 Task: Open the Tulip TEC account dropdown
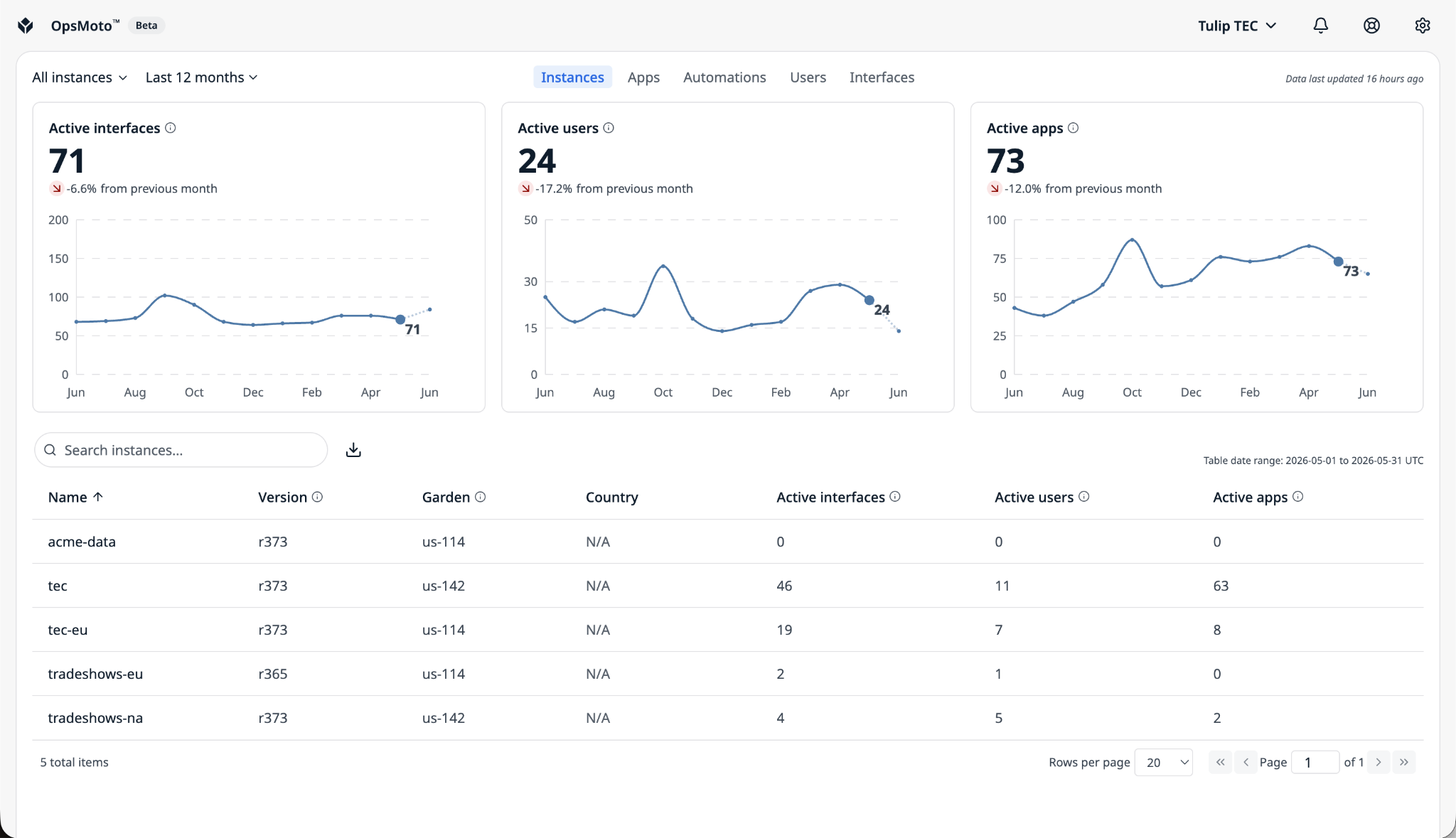click(x=1238, y=26)
